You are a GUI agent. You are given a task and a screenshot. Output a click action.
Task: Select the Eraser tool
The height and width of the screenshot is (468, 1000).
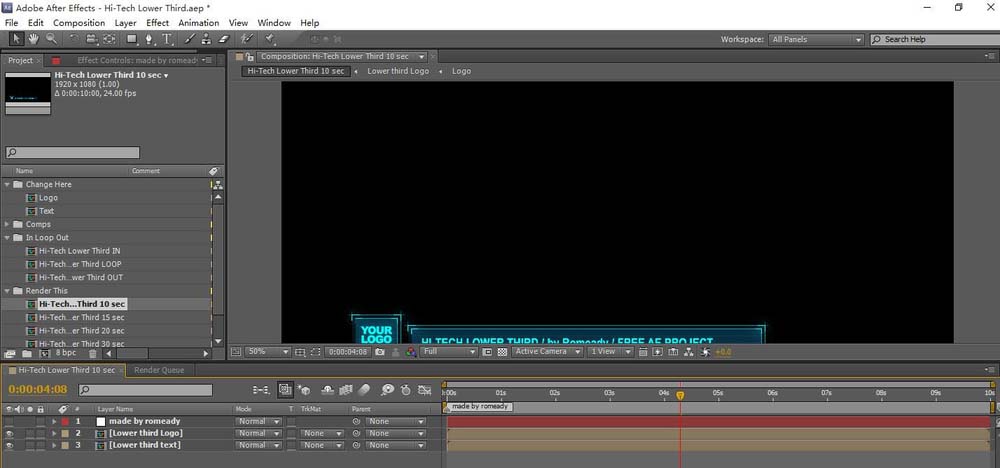pos(223,39)
